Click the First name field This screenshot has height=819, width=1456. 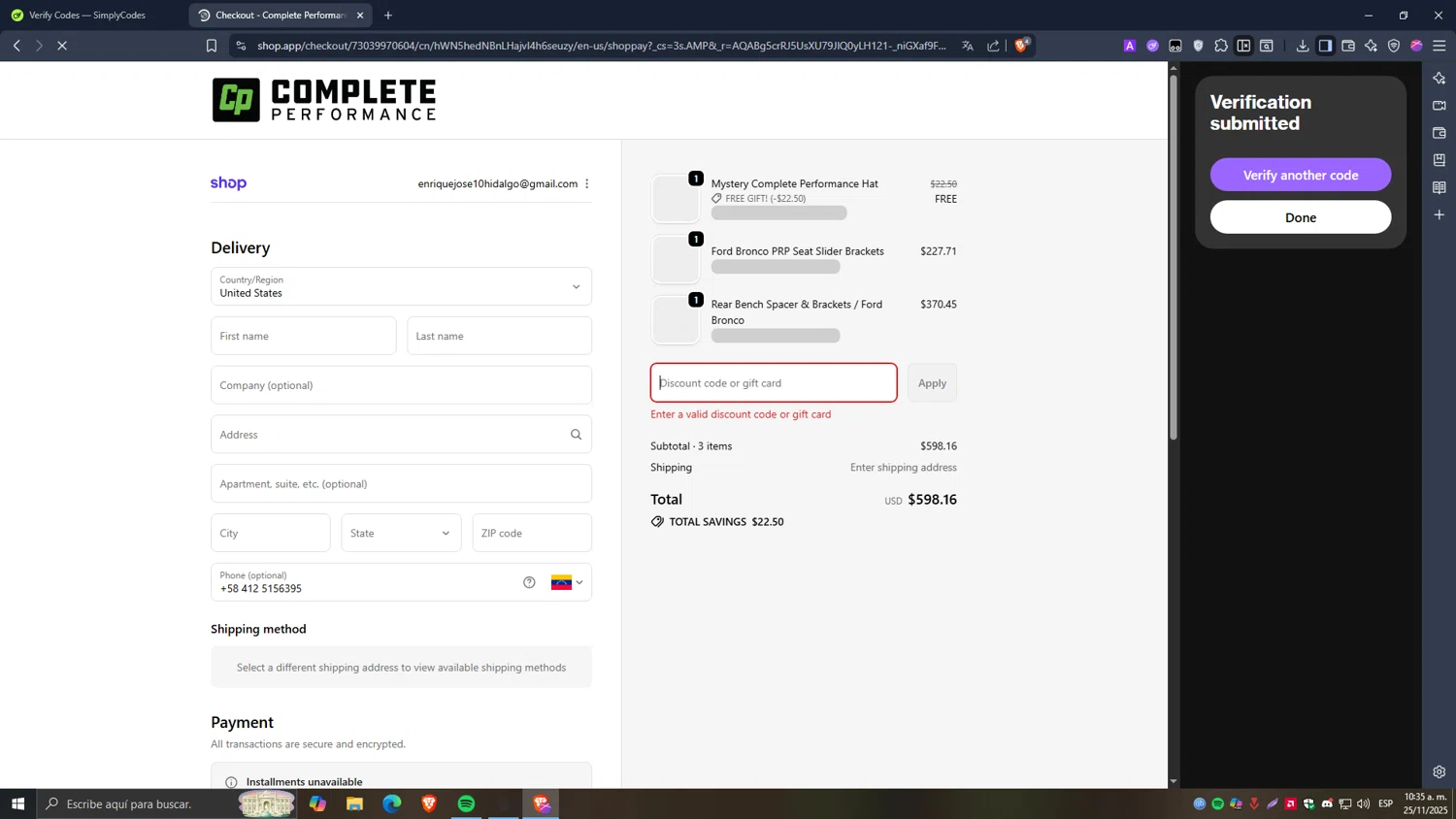303,336
